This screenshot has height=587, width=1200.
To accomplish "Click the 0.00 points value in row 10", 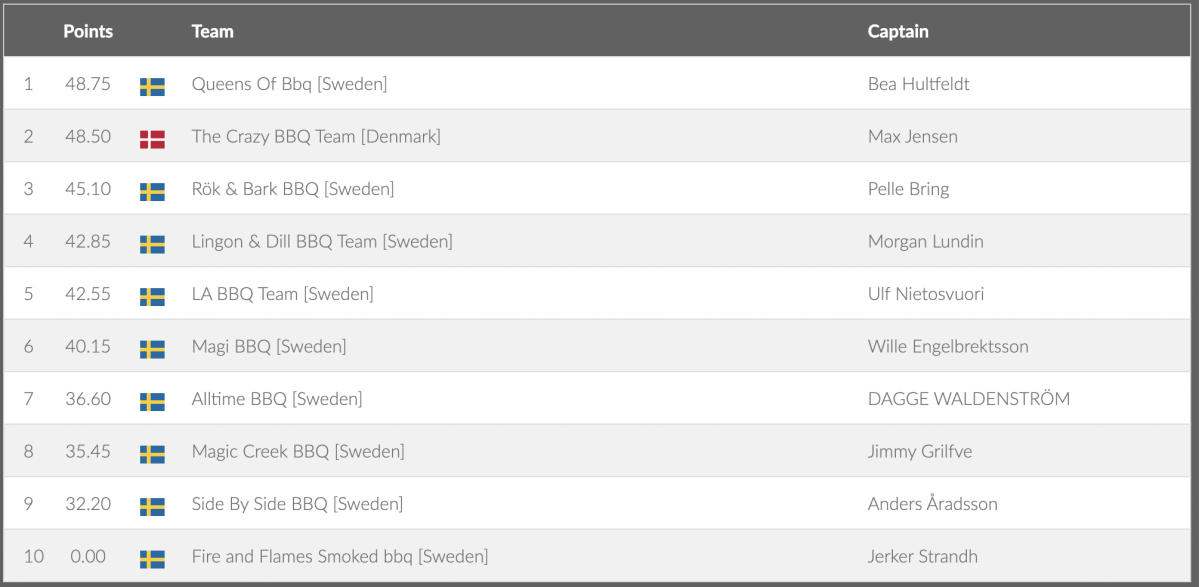I will (x=88, y=557).
